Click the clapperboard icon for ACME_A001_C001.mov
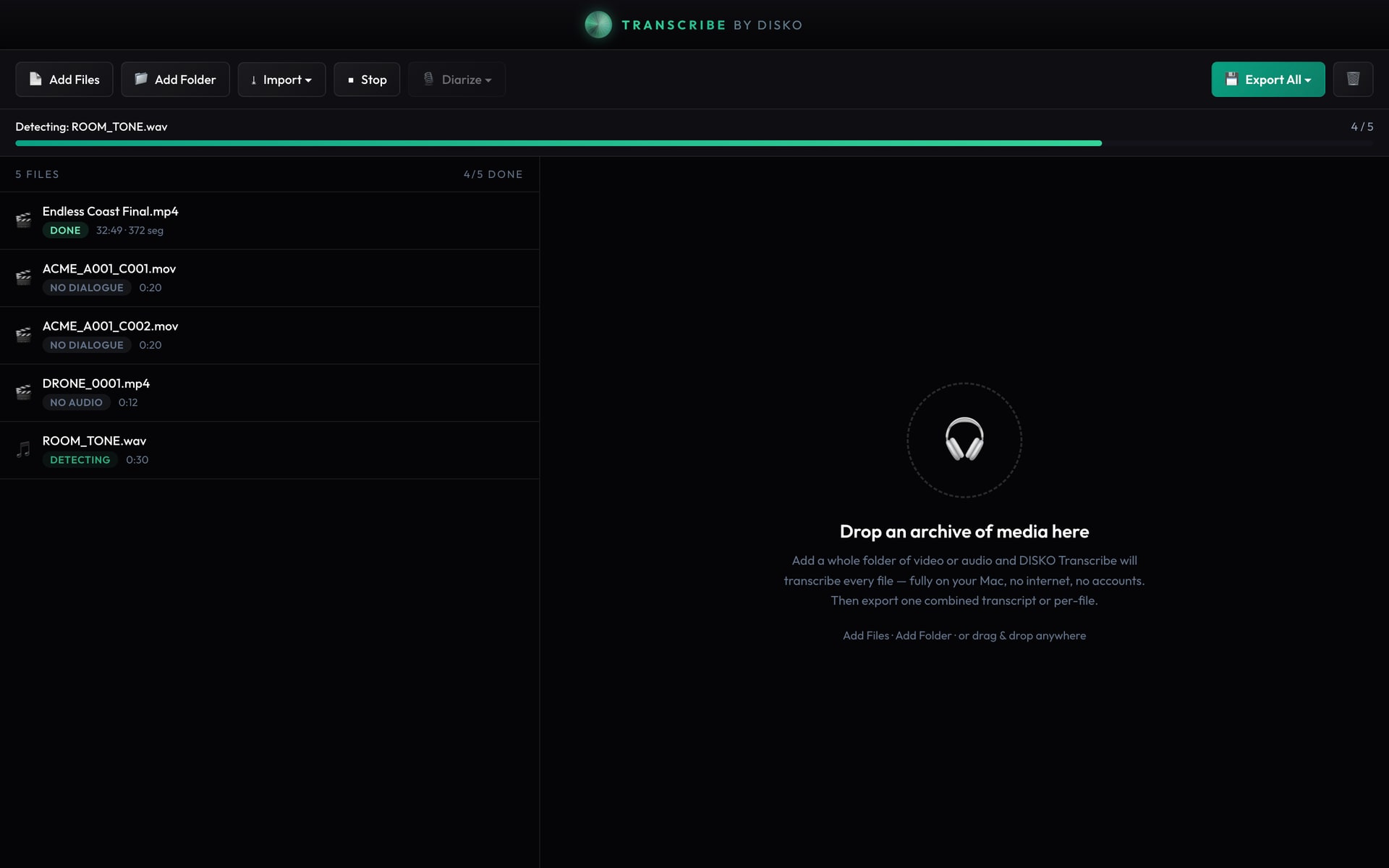 pos(24,277)
